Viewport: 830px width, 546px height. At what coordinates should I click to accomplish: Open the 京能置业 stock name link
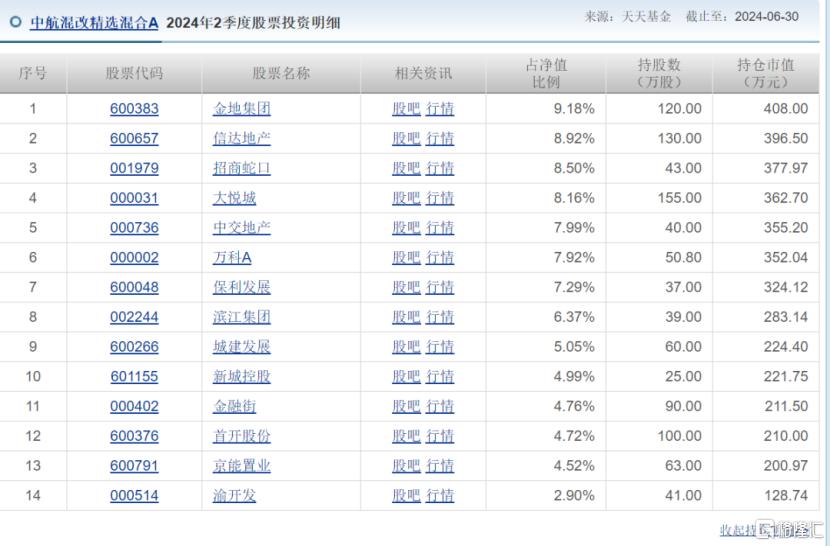click(242, 466)
